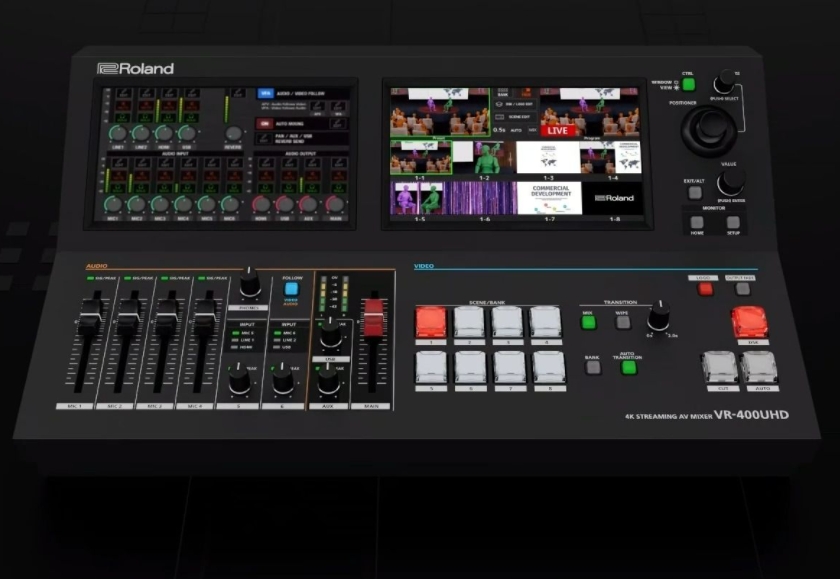
Task: Tap the 0.5s transition time on touchscreen
Action: [x=499, y=130]
